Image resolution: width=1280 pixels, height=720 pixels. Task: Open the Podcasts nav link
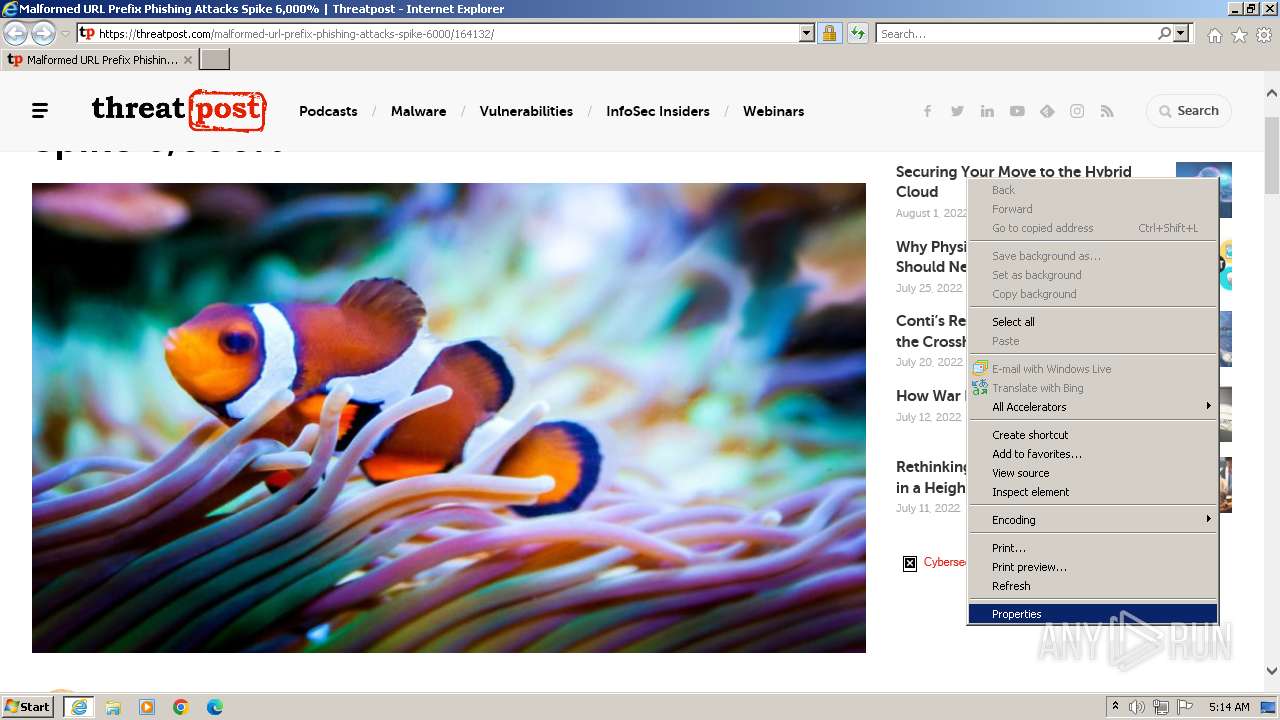coord(328,111)
